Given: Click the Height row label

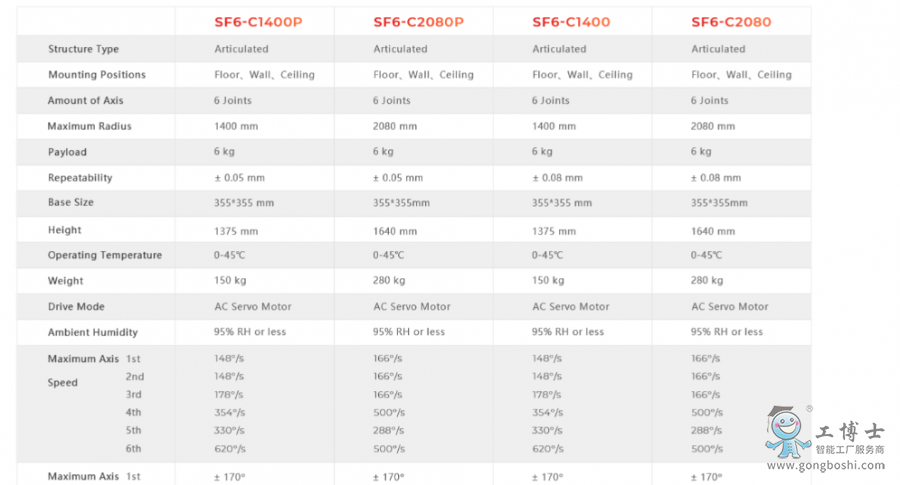Looking at the screenshot, I should (x=65, y=230).
